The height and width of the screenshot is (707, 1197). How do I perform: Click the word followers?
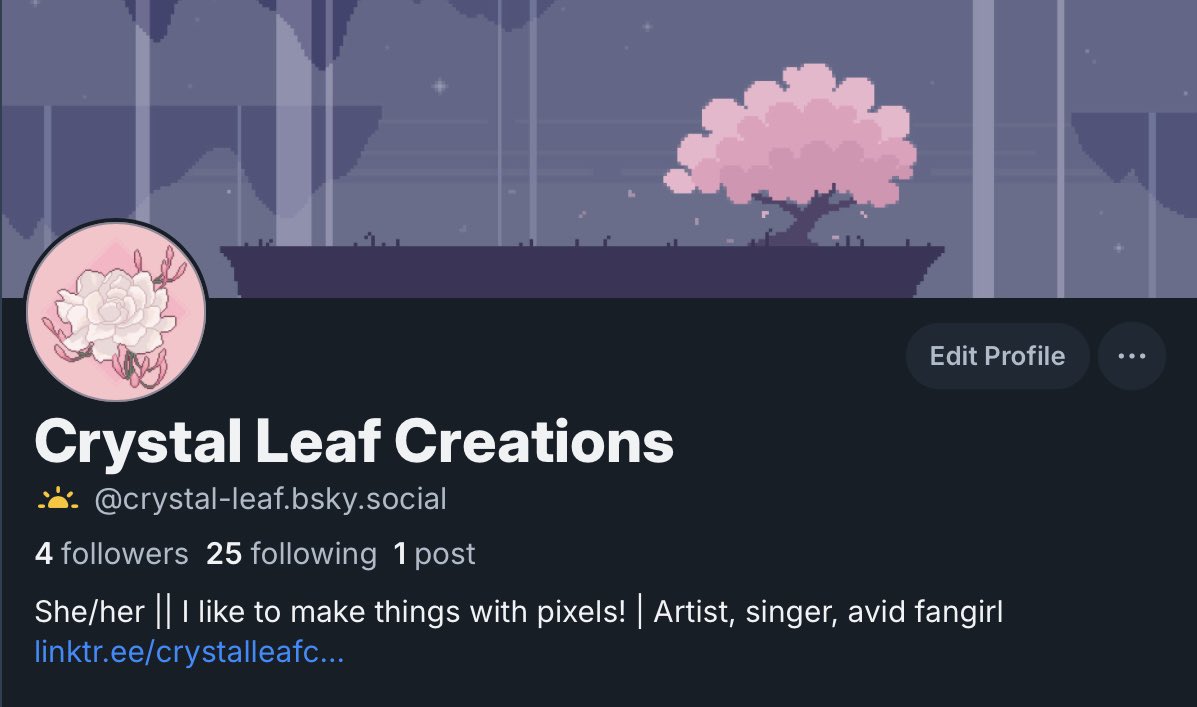tap(124, 554)
